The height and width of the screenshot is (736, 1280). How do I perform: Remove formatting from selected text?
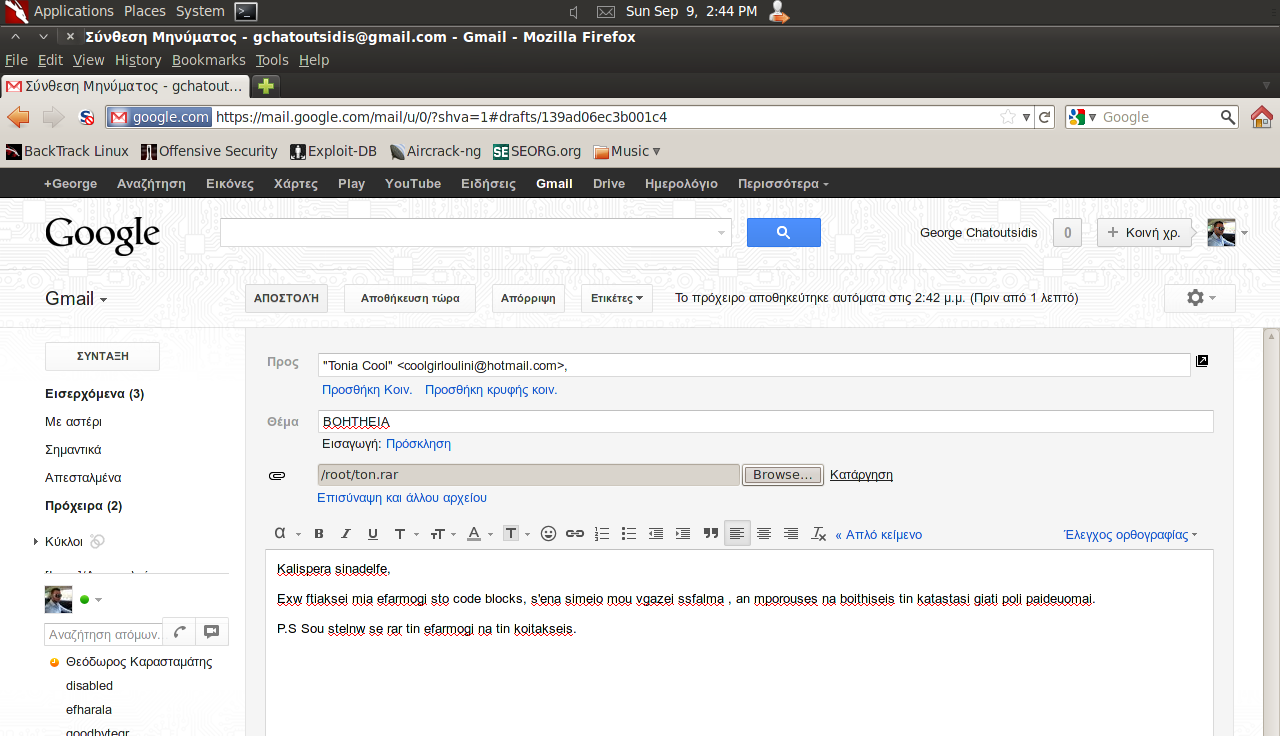[818, 534]
